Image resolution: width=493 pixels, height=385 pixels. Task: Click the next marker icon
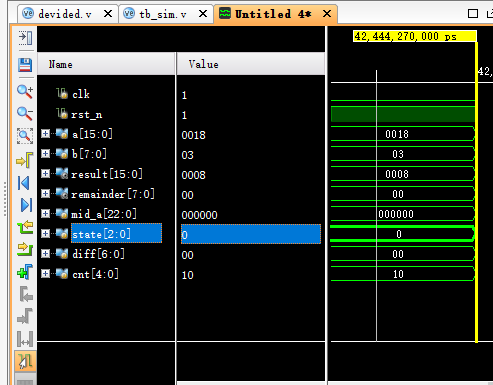(25, 316)
